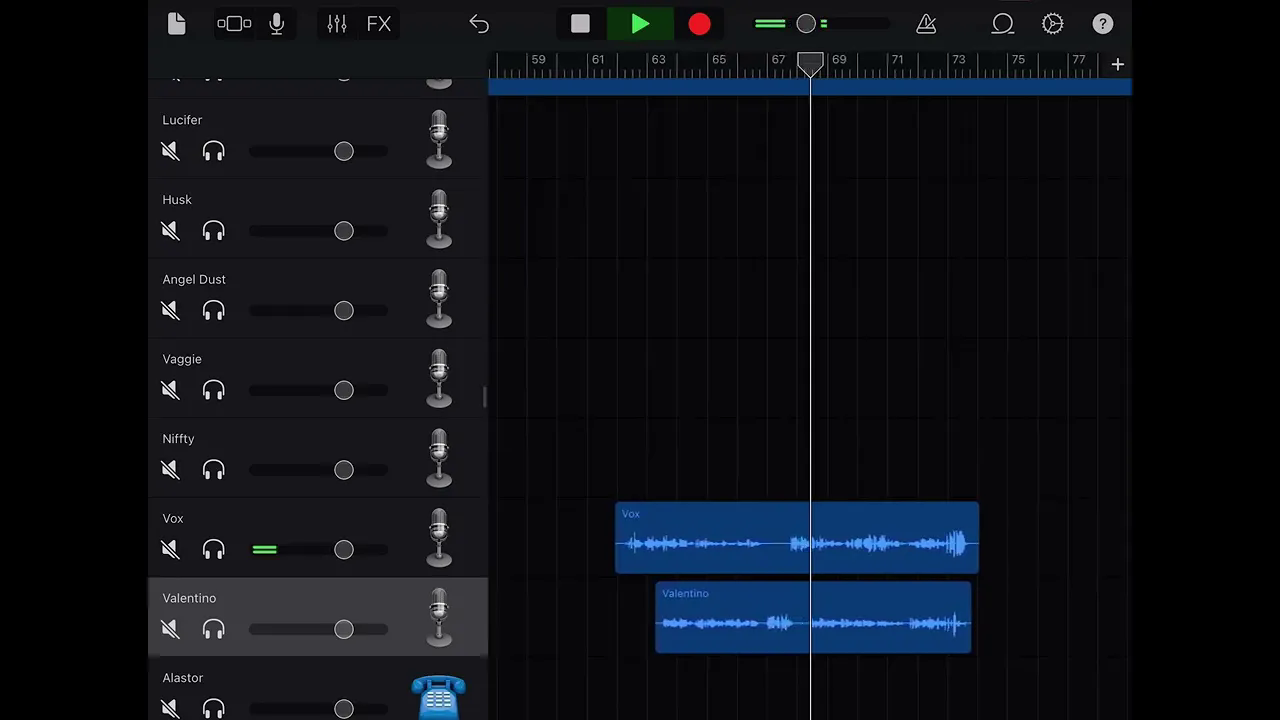1280x720 pixels.
Task: Solo the Valentino track with headphones
Action: (213, 629)
